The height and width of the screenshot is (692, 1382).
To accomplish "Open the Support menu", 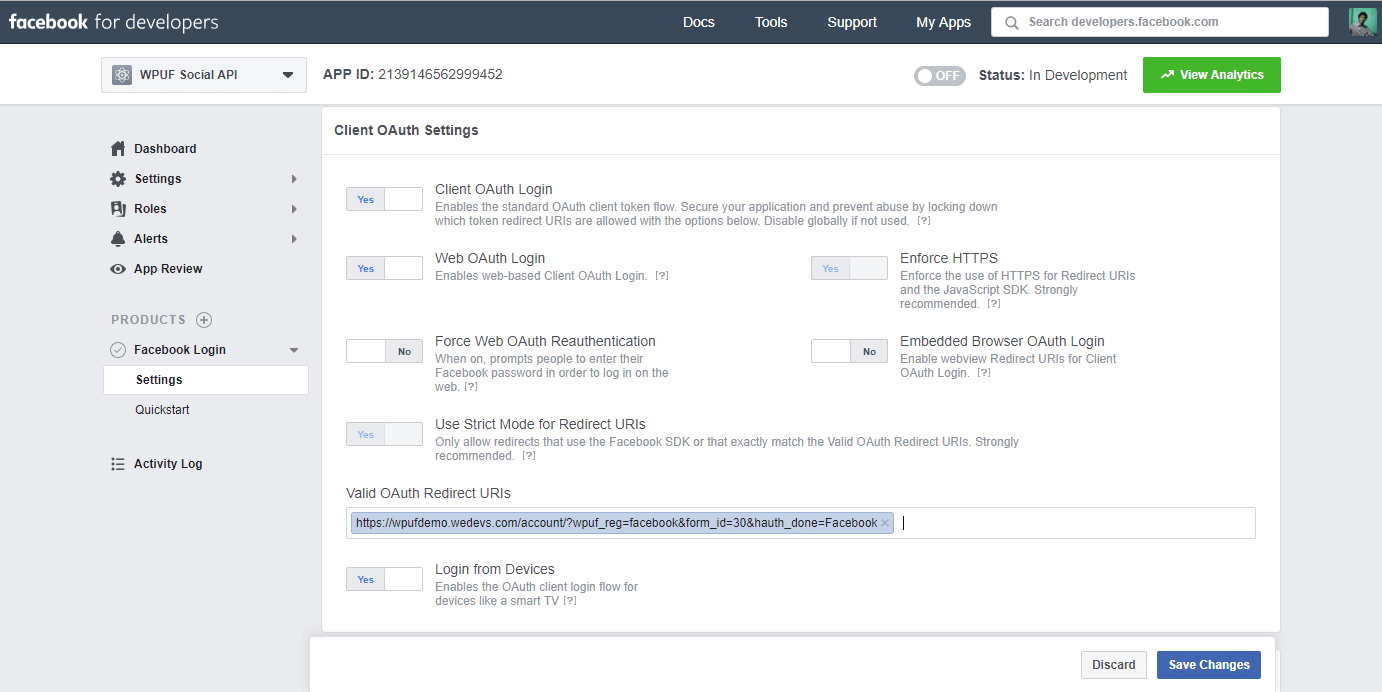I will (852, 22).
